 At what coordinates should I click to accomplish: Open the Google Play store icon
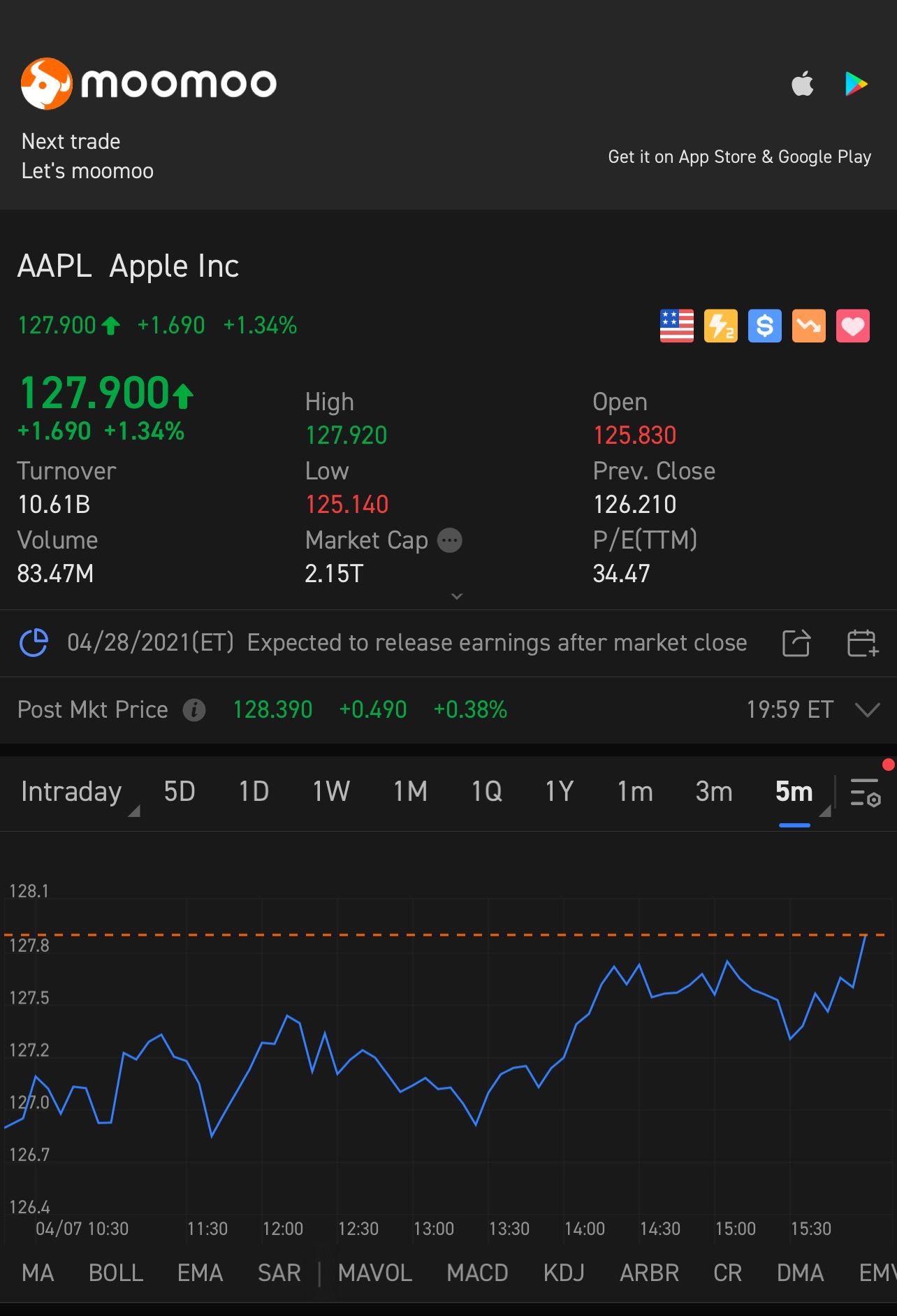(856, 84)
